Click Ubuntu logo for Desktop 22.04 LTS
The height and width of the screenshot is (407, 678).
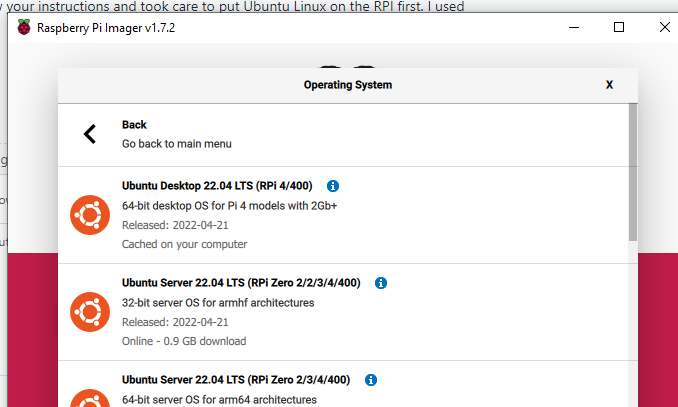90,215
